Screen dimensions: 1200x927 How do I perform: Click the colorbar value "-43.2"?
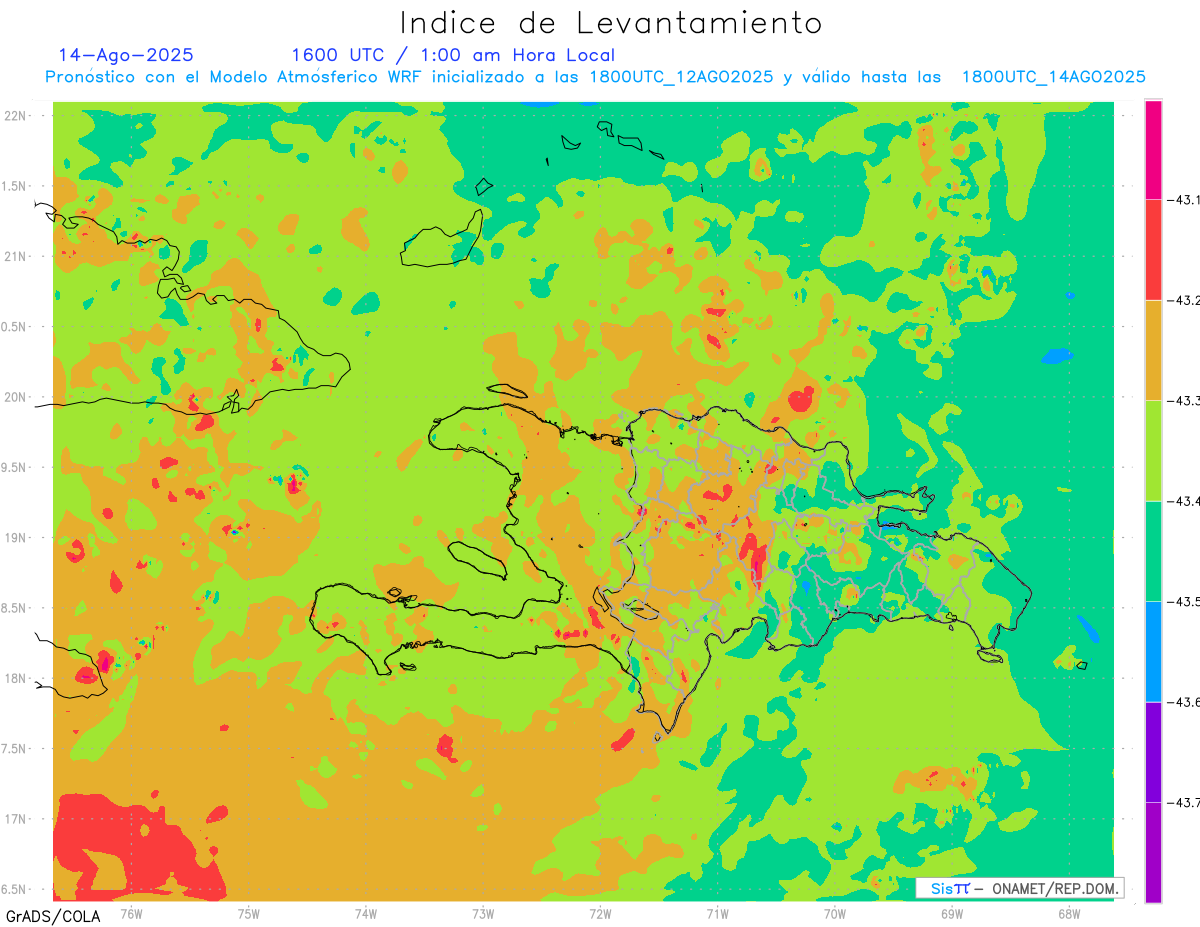1183,300
